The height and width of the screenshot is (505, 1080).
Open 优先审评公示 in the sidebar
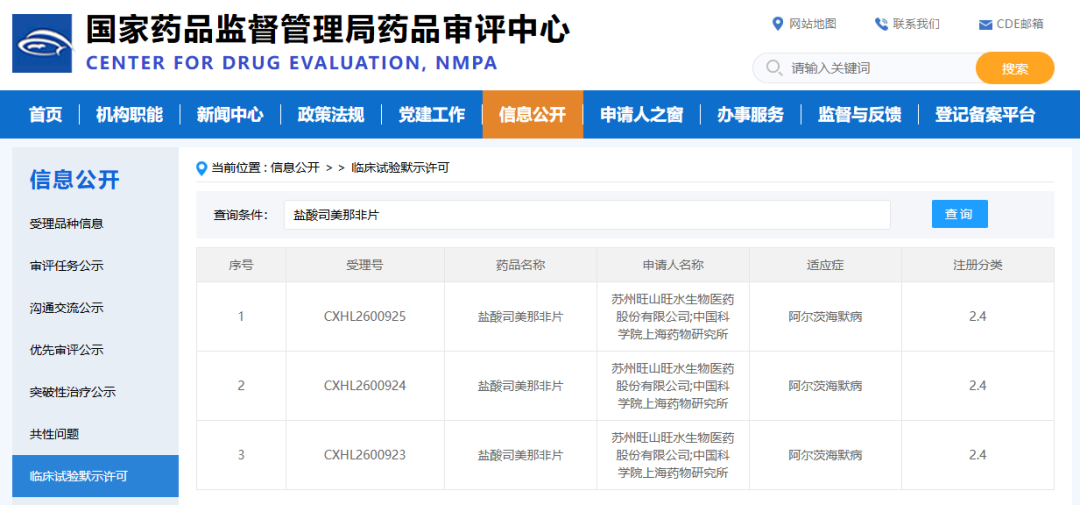[67, 350]
